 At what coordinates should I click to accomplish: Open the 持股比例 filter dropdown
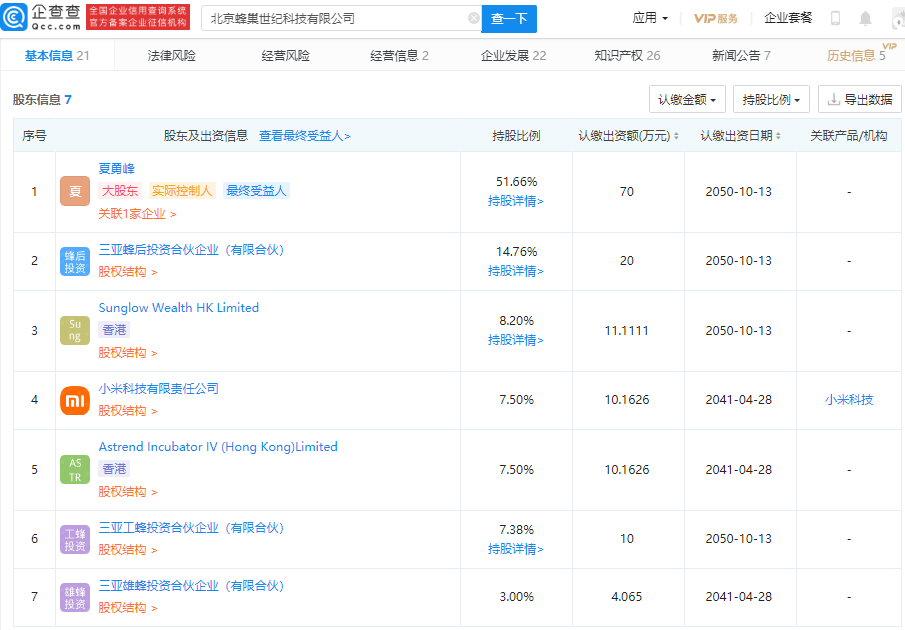point(771,99)
